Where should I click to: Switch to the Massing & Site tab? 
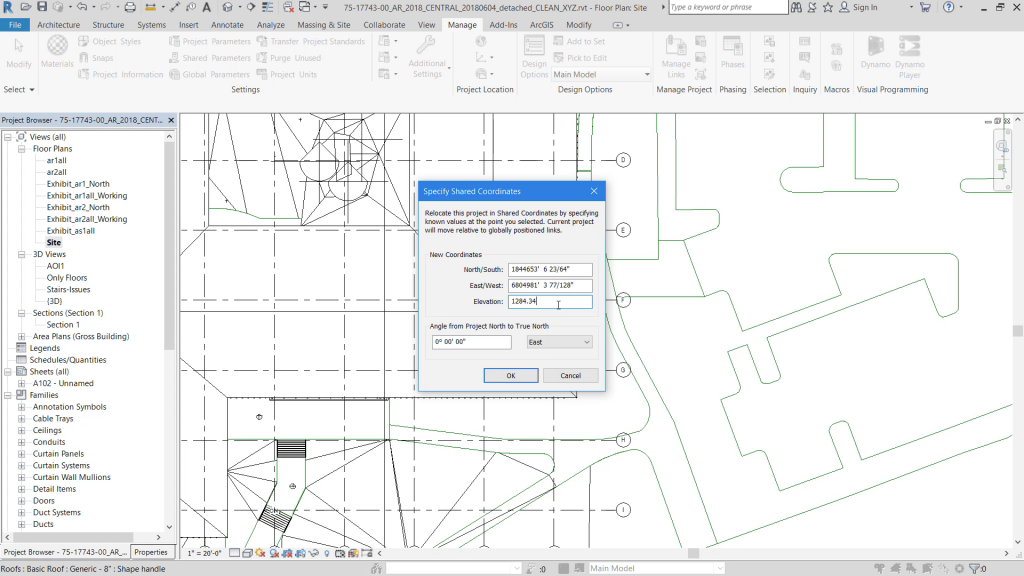tap(323, 25)
